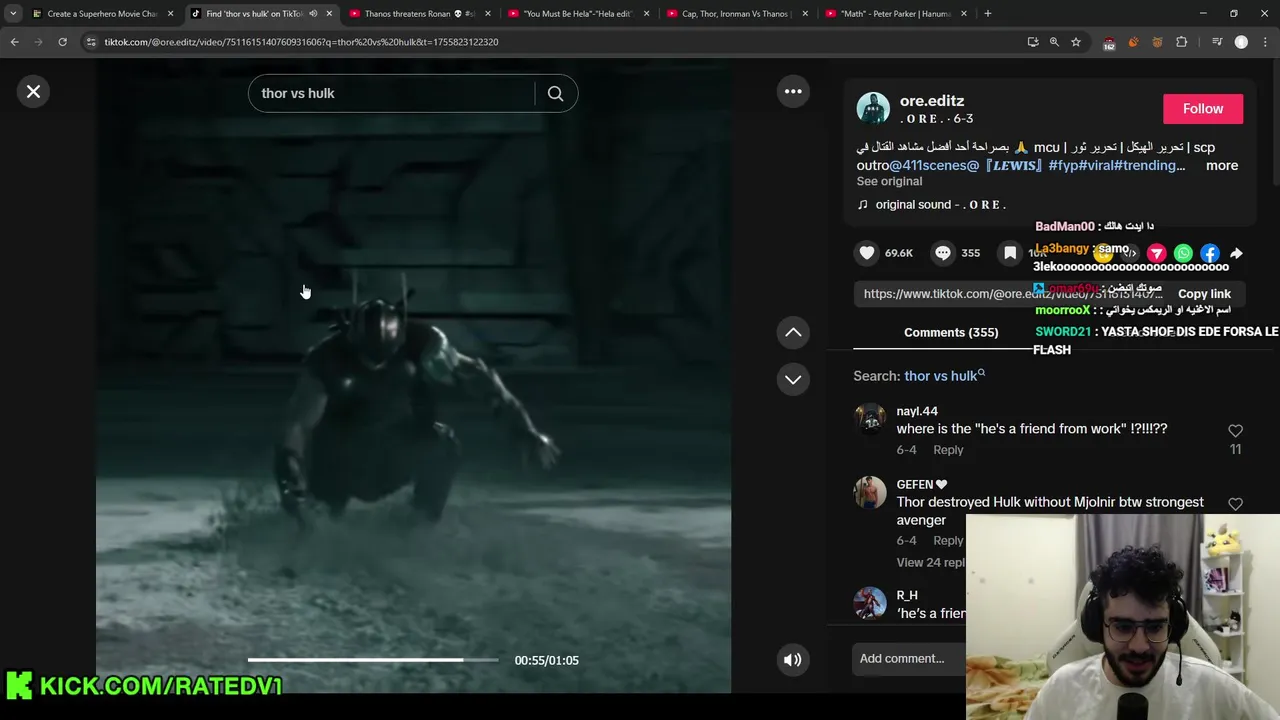The width and height of the screenshot is (1280, 720).
Task: Expand video description with more
Action: [x=1222, y=166]
